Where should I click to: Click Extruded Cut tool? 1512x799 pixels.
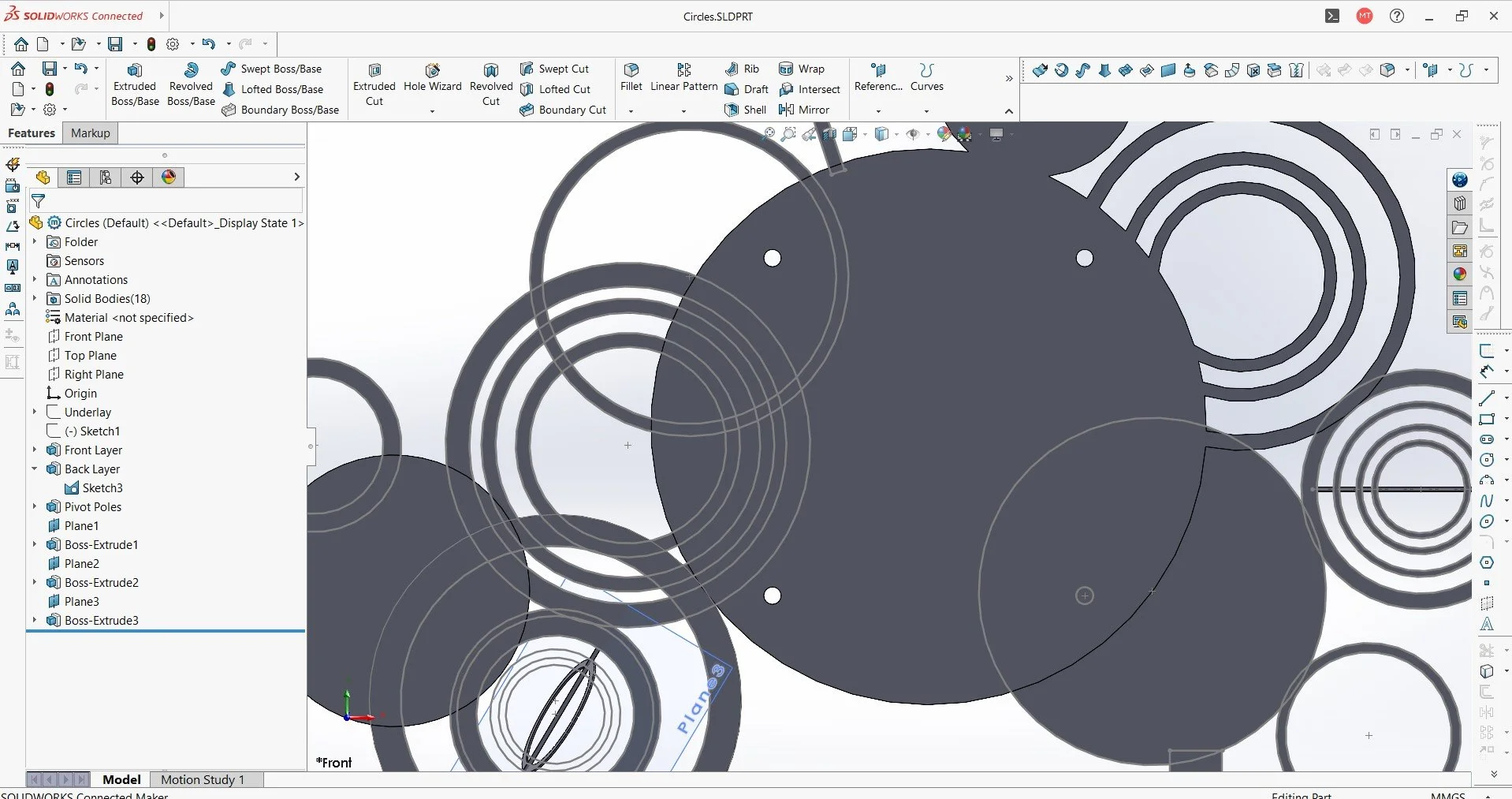[374, 84]
